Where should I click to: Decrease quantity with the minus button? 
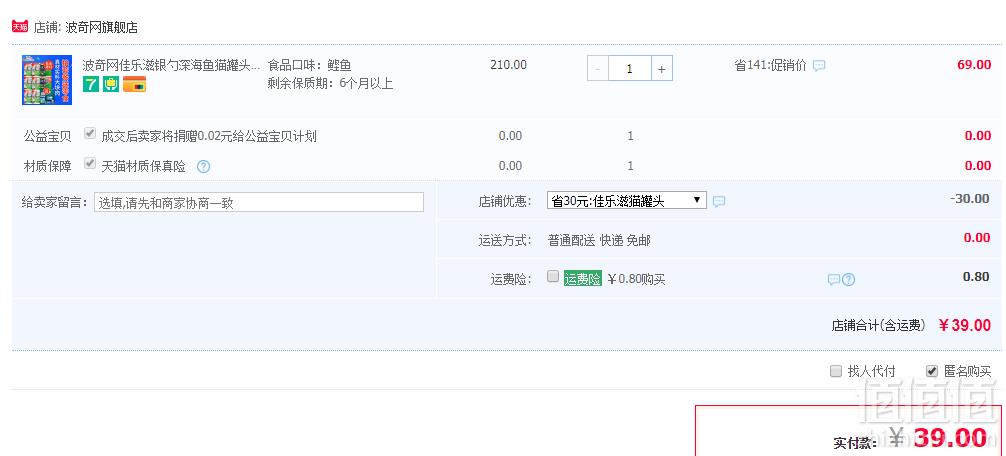pyautogui.click(x=598, y=68)
